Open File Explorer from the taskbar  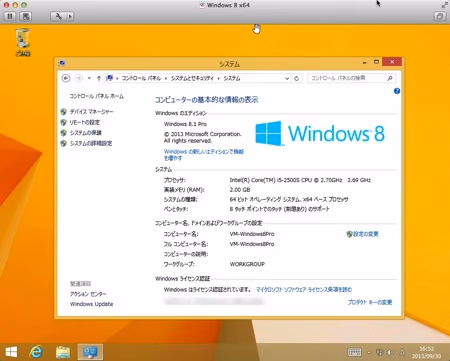click(x=63, y=352)
